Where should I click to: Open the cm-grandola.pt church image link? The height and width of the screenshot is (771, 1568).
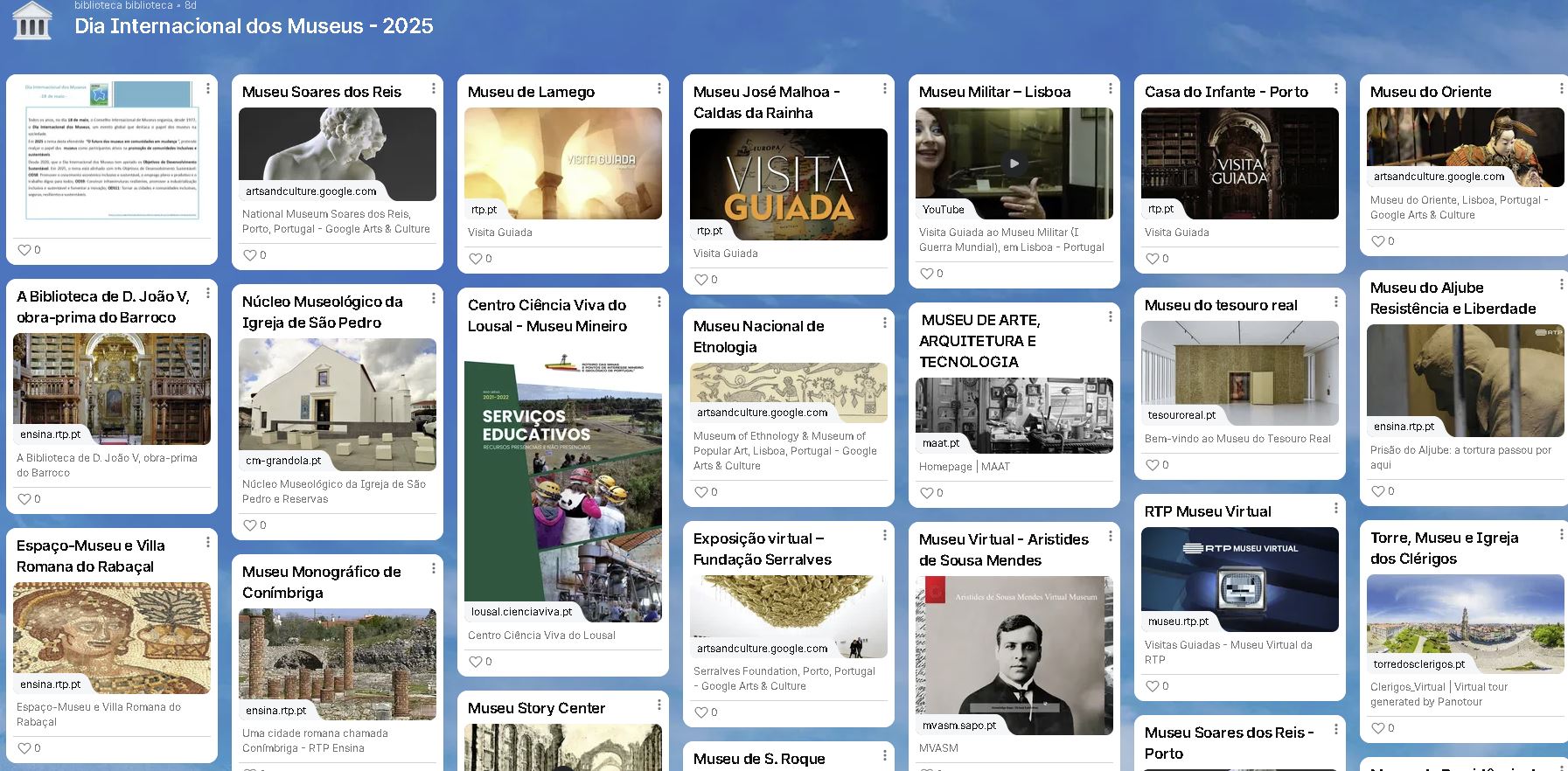point(338,405)
